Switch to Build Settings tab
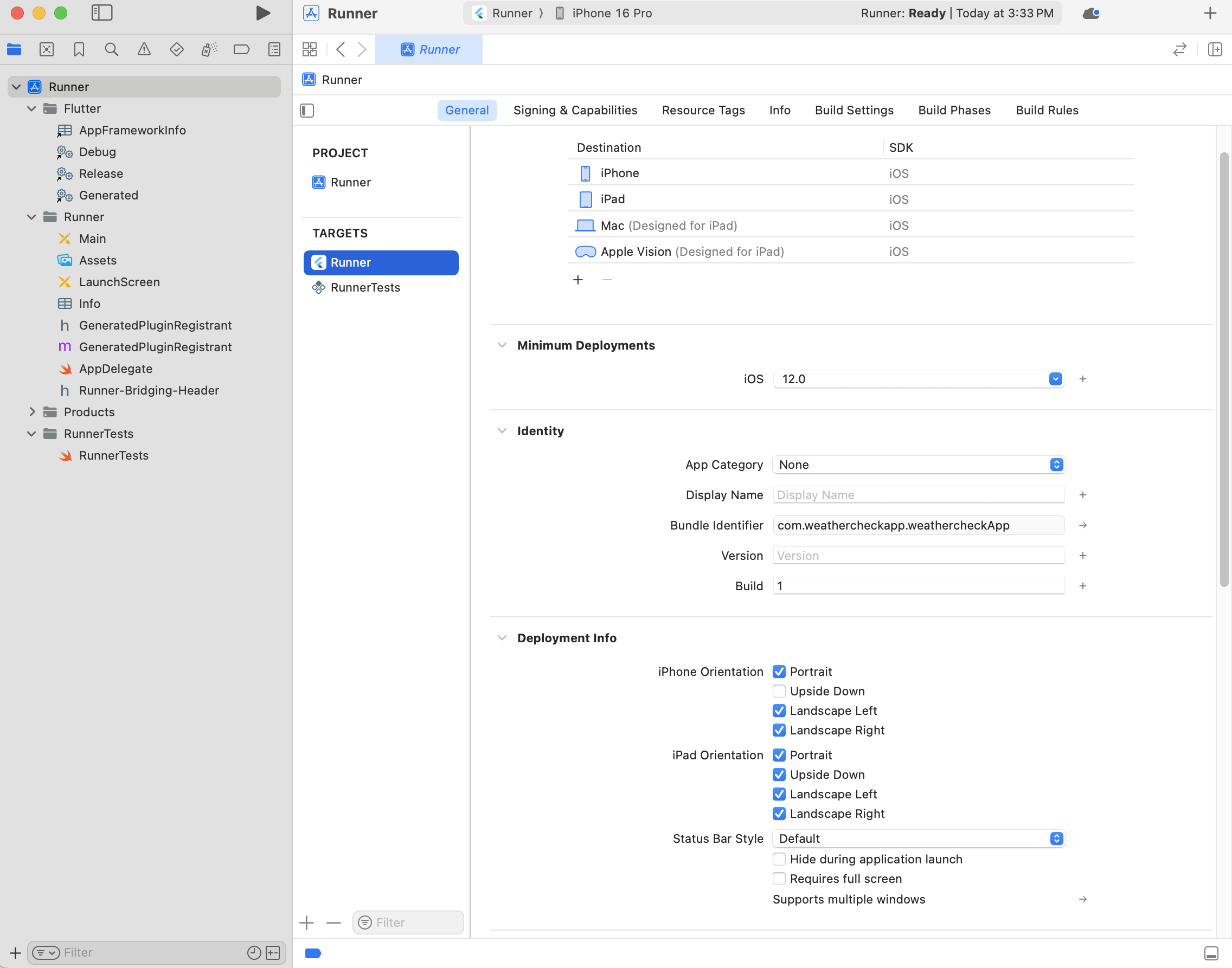Viewport: 1232px width, 968px height. [x=854, y=111]
